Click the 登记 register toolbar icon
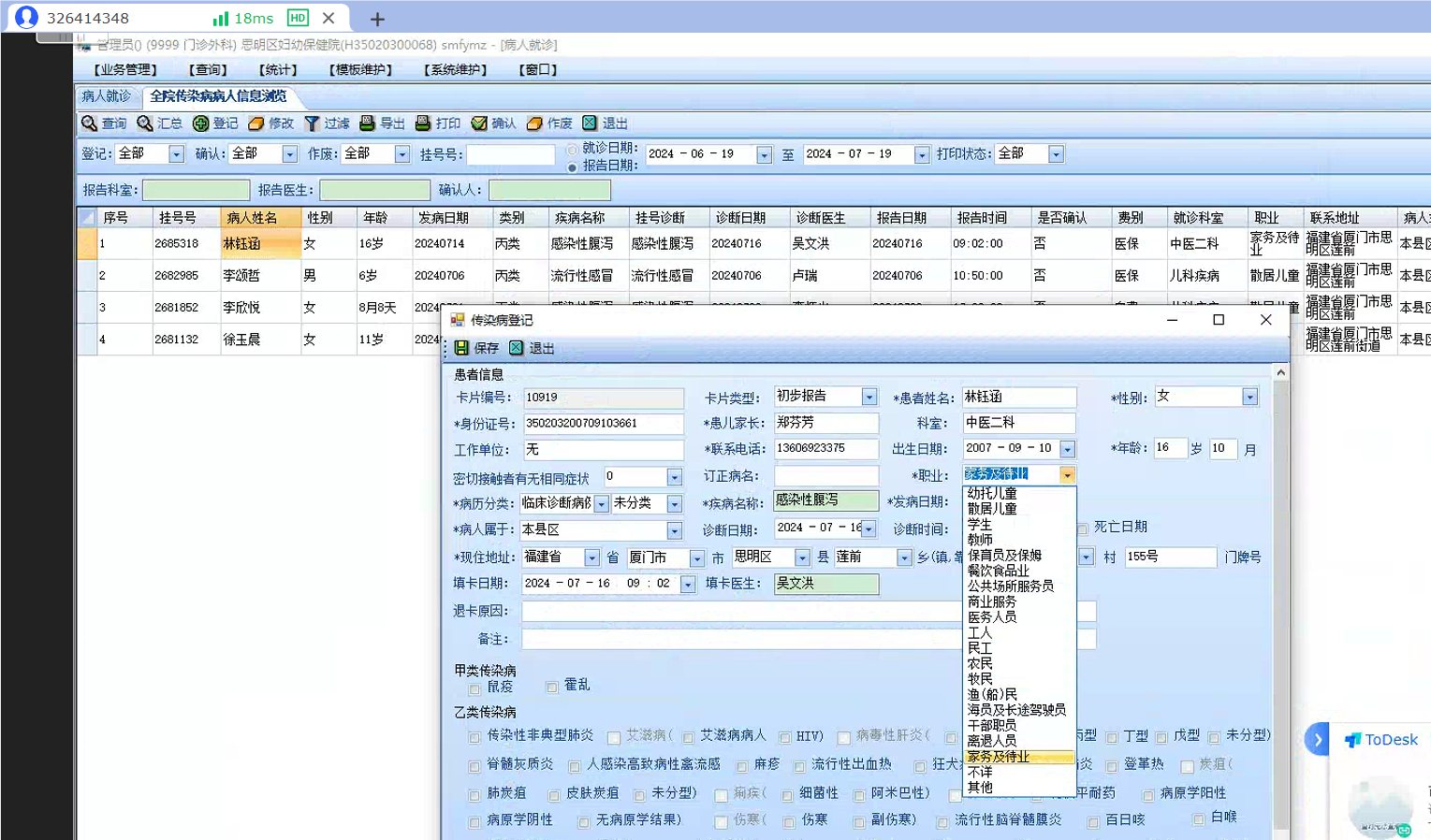The height and width of the screenshot is (840, 1431). [x=201, y=123]
